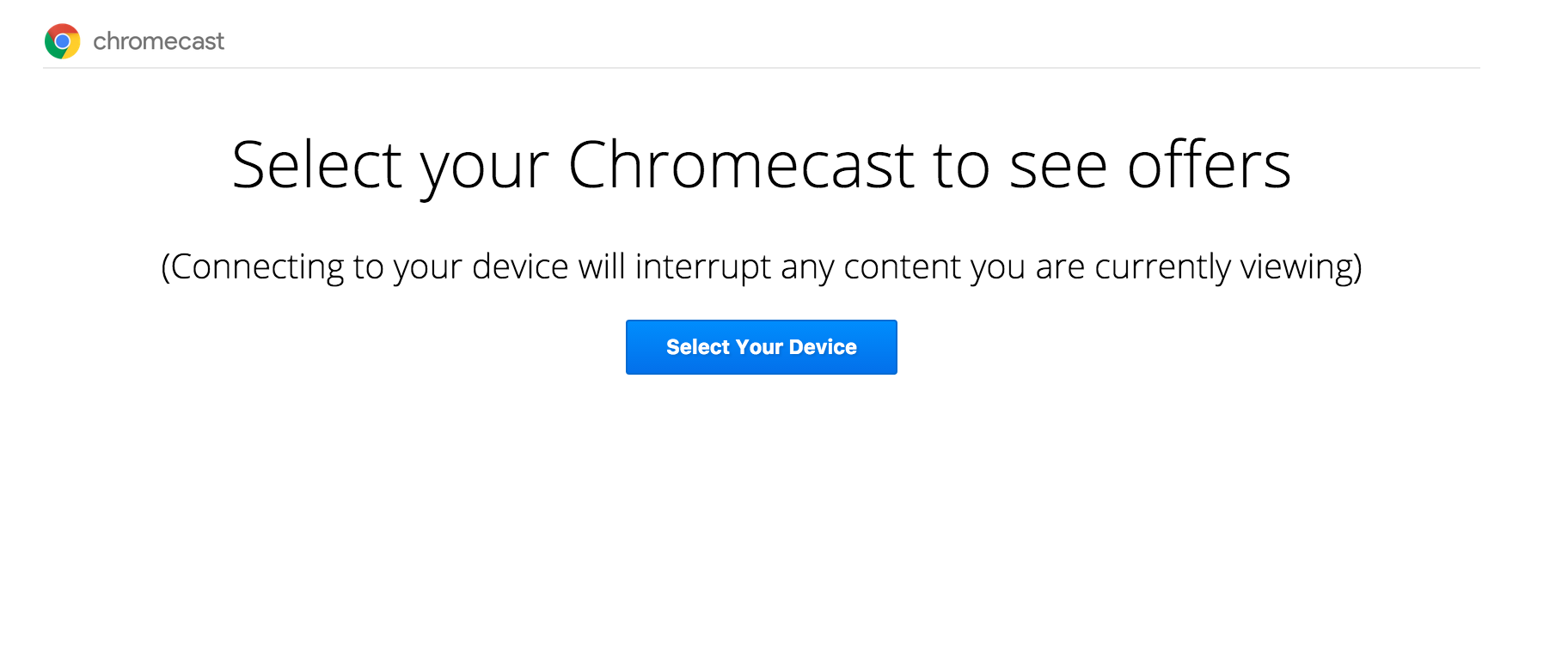1568x672 pixels.
Task: Click the word 'Device' on the blue button
Action: click(x=823, y=347)
